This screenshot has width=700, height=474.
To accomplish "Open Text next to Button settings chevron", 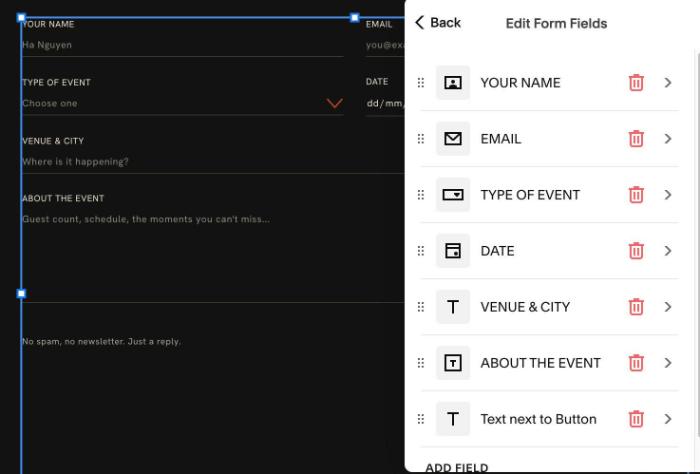I will point(668,419).
